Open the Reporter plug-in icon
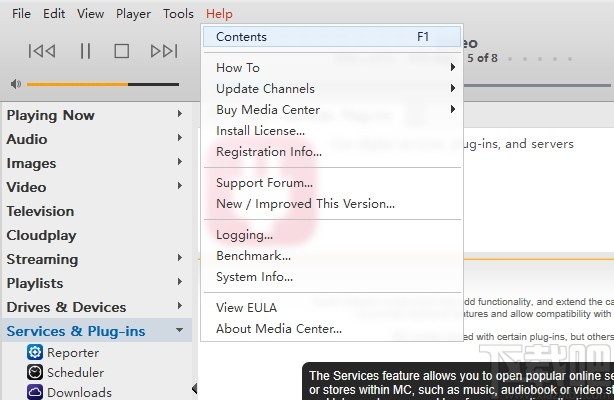The image size is (614, 400). point(35,352)
